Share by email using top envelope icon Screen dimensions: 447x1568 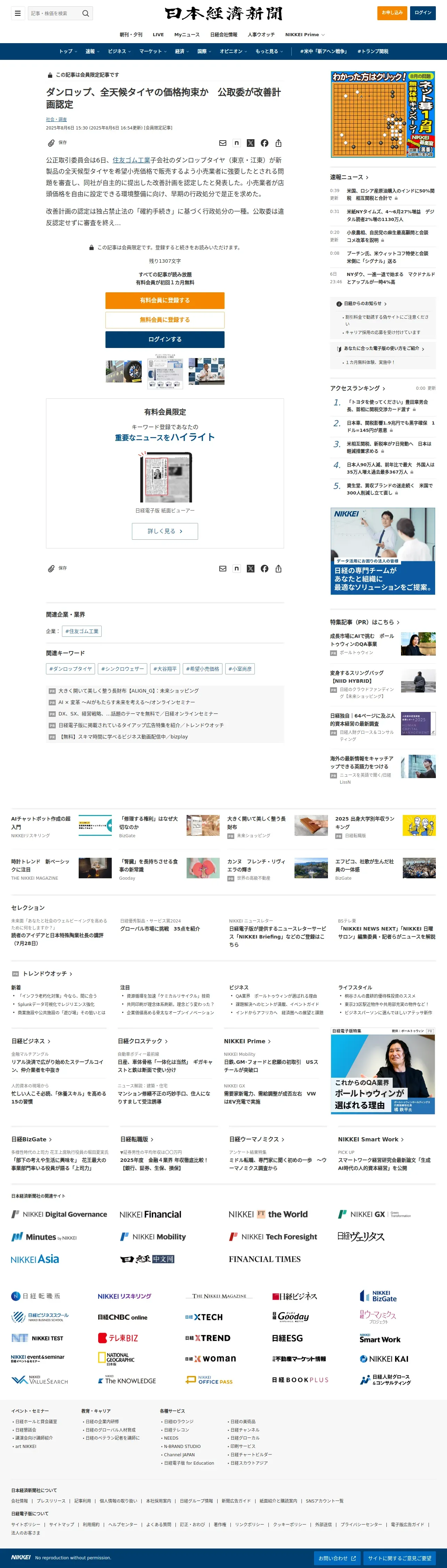[x=222, y=143]
